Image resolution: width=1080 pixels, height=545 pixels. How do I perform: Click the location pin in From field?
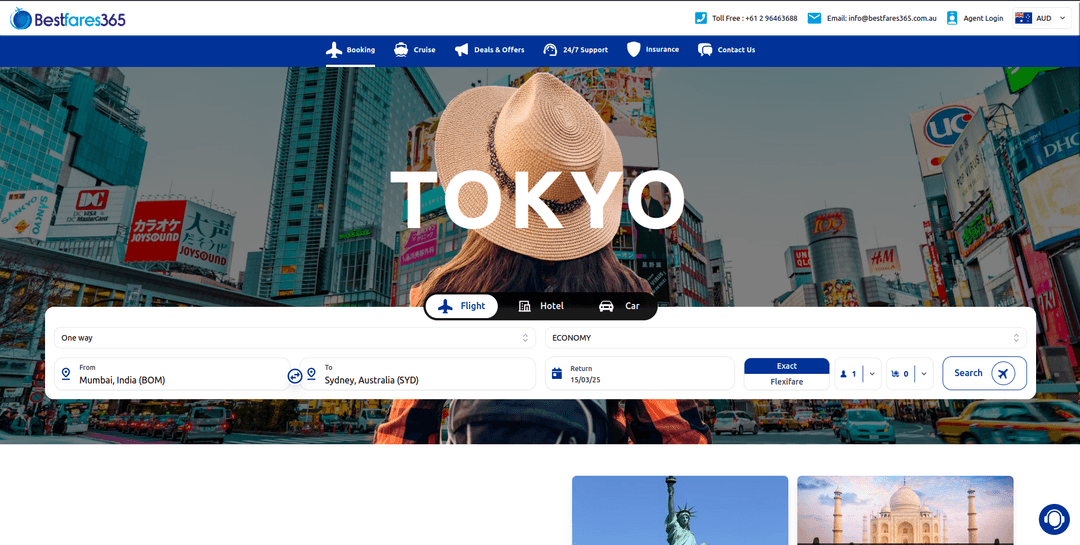click(66, 374)
